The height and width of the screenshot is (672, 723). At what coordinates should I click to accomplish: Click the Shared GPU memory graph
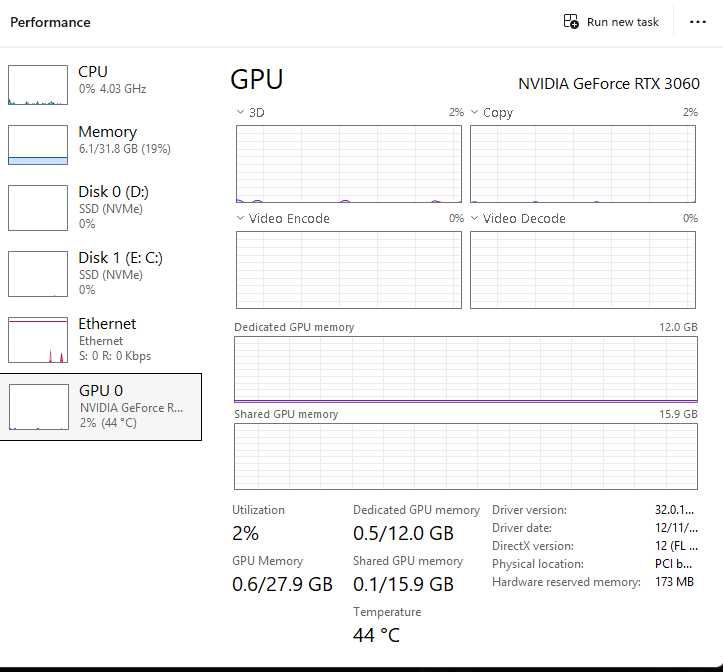point(466,456)
